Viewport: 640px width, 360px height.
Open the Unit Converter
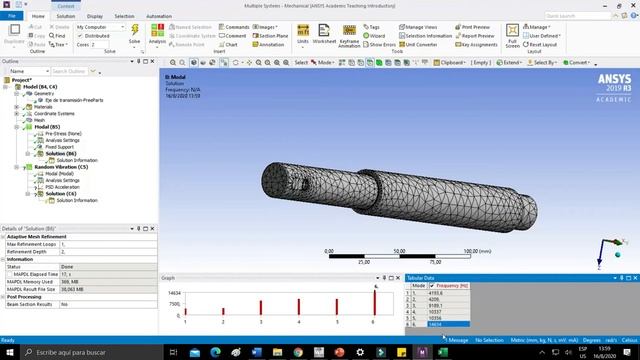click(418, 44)
